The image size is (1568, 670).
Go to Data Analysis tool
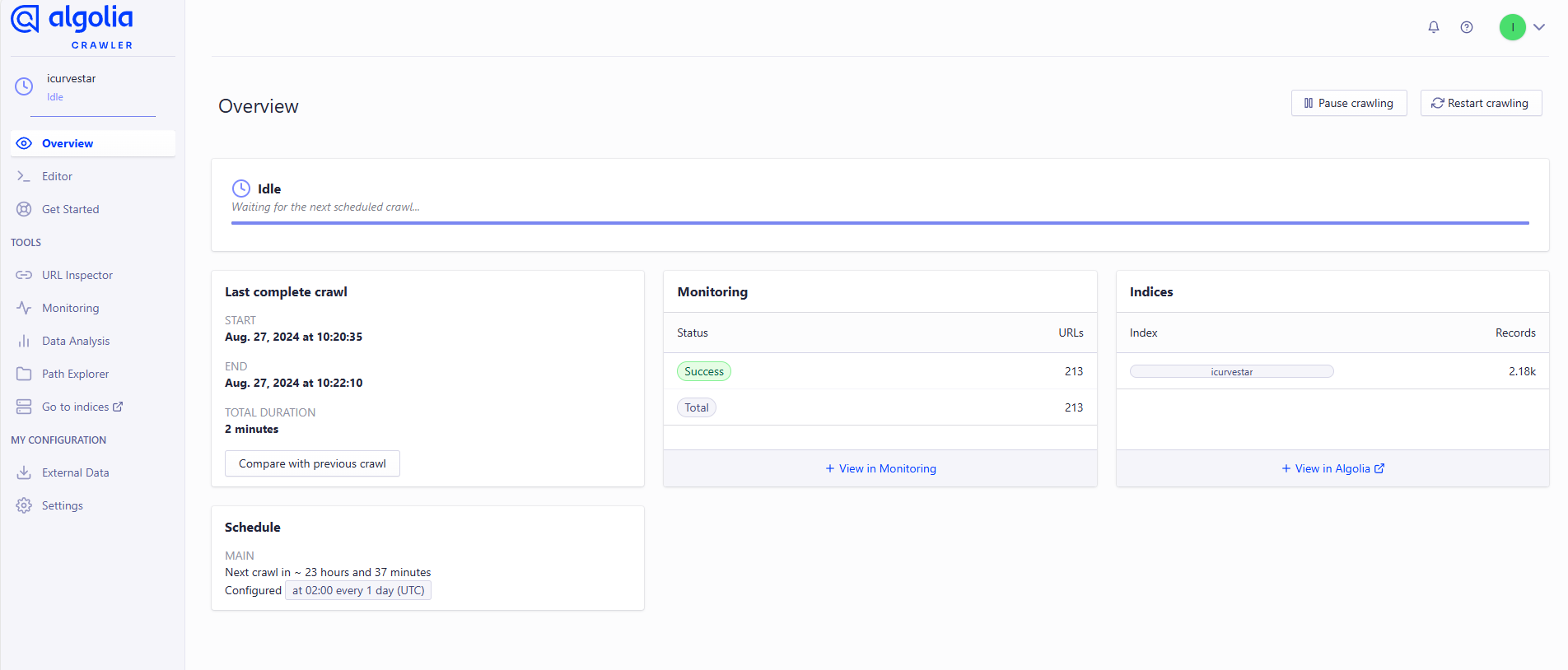tap(75, 341)
